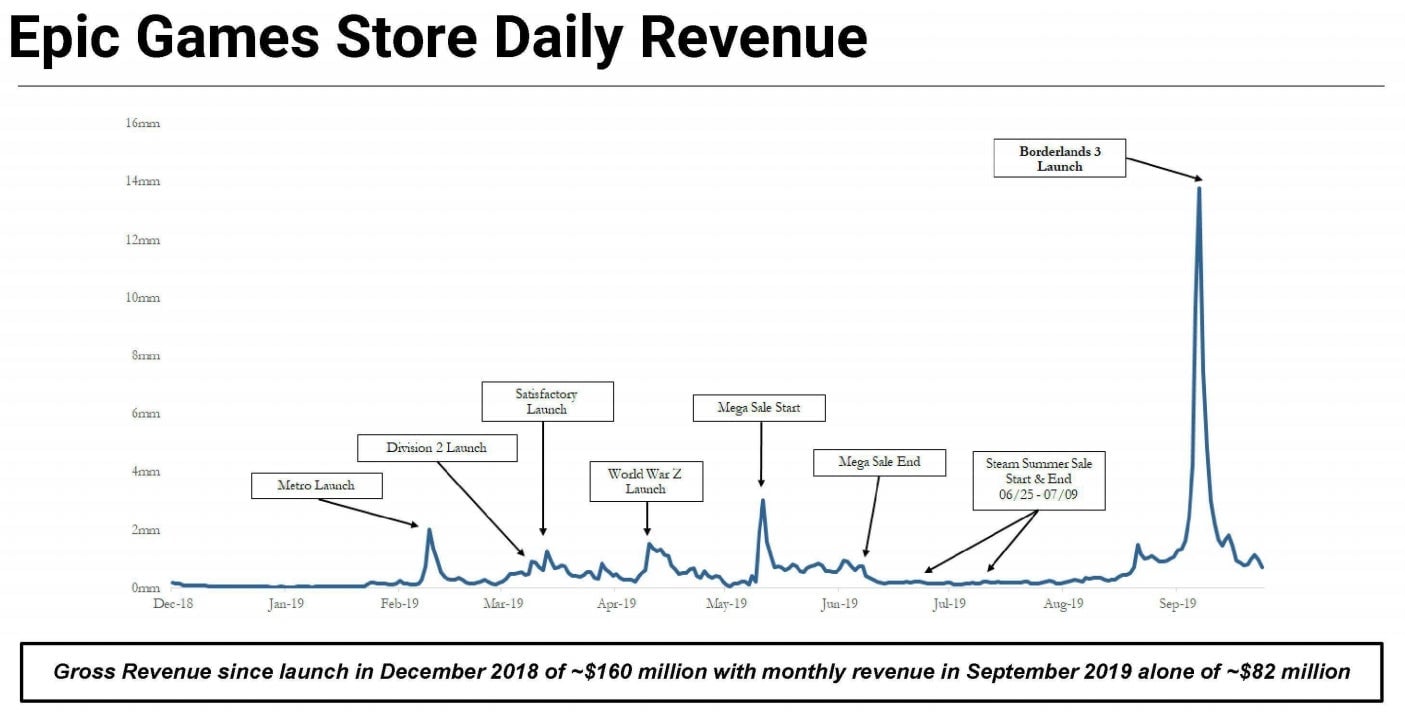
Task: Select the Gross Revenue summary text box
Action: pyautogui.click(x=701, y=672)
